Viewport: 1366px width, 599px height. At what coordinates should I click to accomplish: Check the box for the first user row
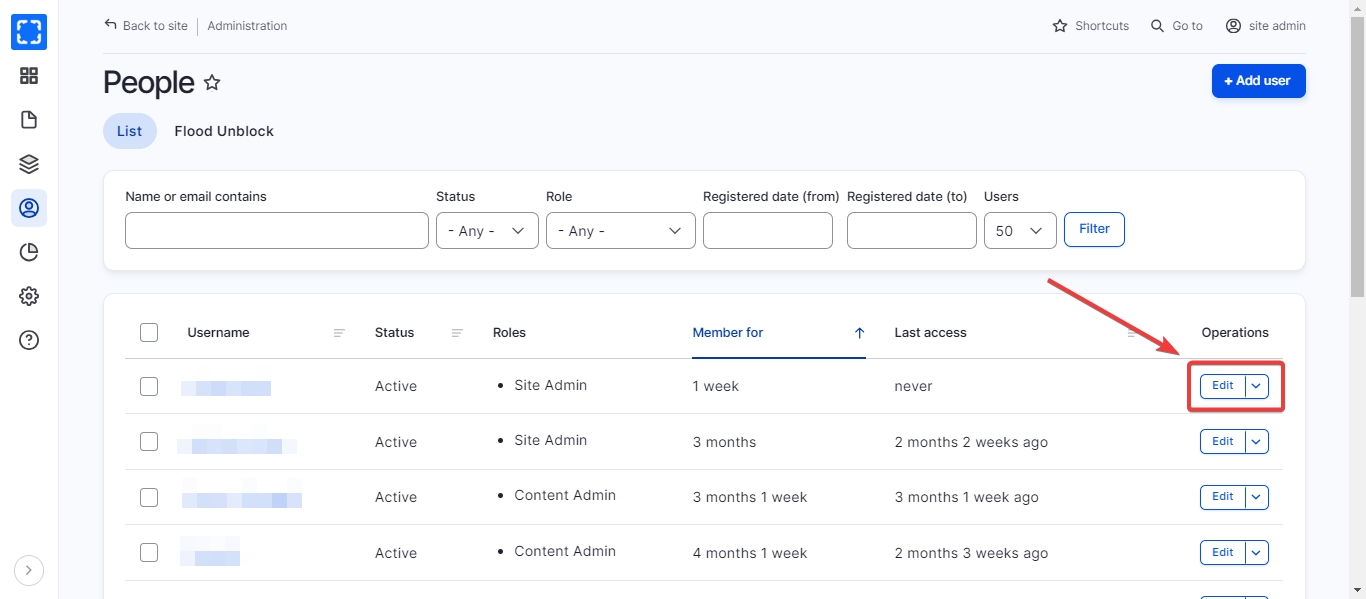tap(149, 386)
